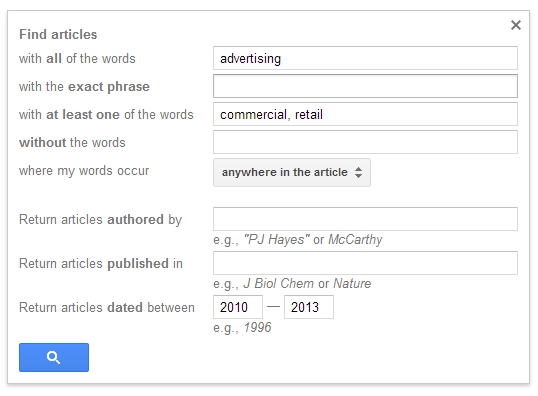Click the up-down arrows on the occurrence selector

[359, 172]
